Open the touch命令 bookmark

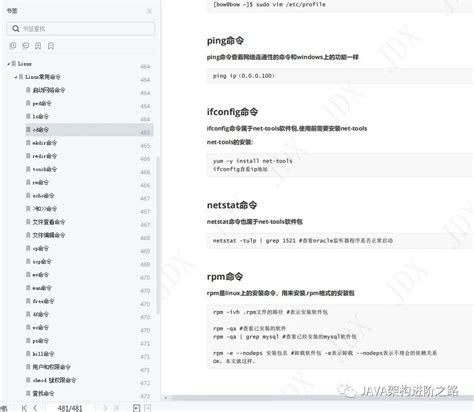point(44,169)
